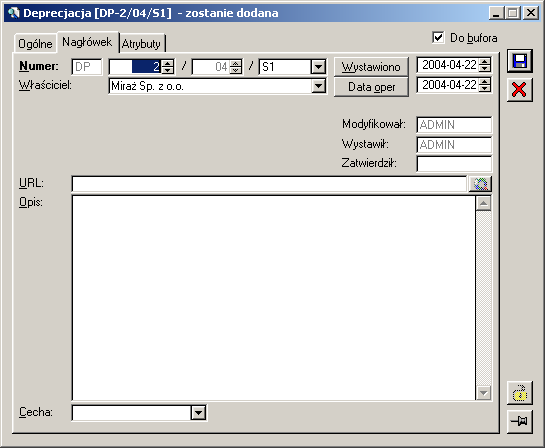
Task: Click the year 04 spinner up arrow
Action: (x=236, y=63)
